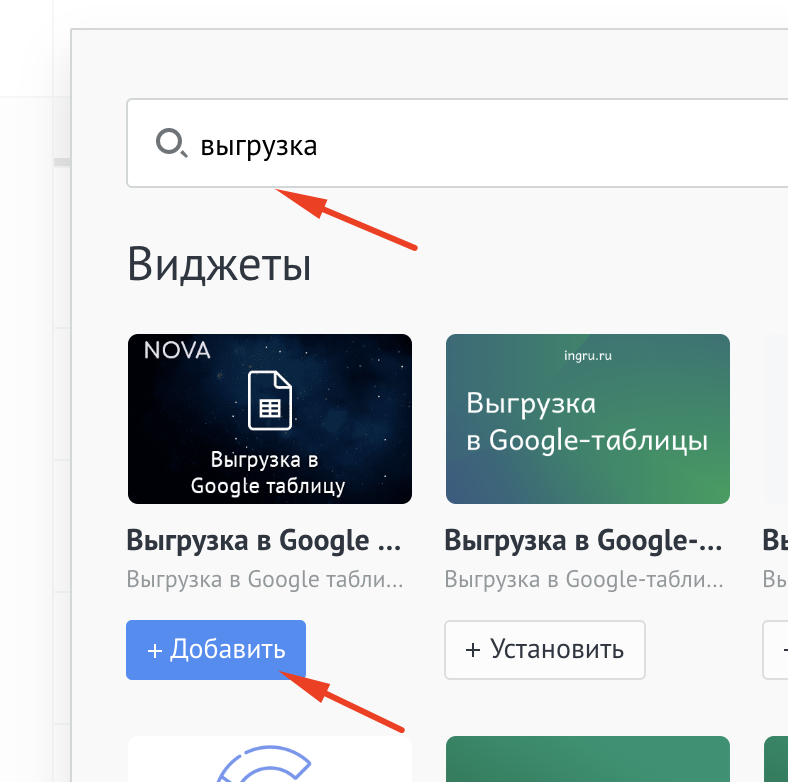Open the cut-off third widget title "Вы"
The height and width of the screenshot is (782, 788).
pyautogui.click(x=775, y=541)
